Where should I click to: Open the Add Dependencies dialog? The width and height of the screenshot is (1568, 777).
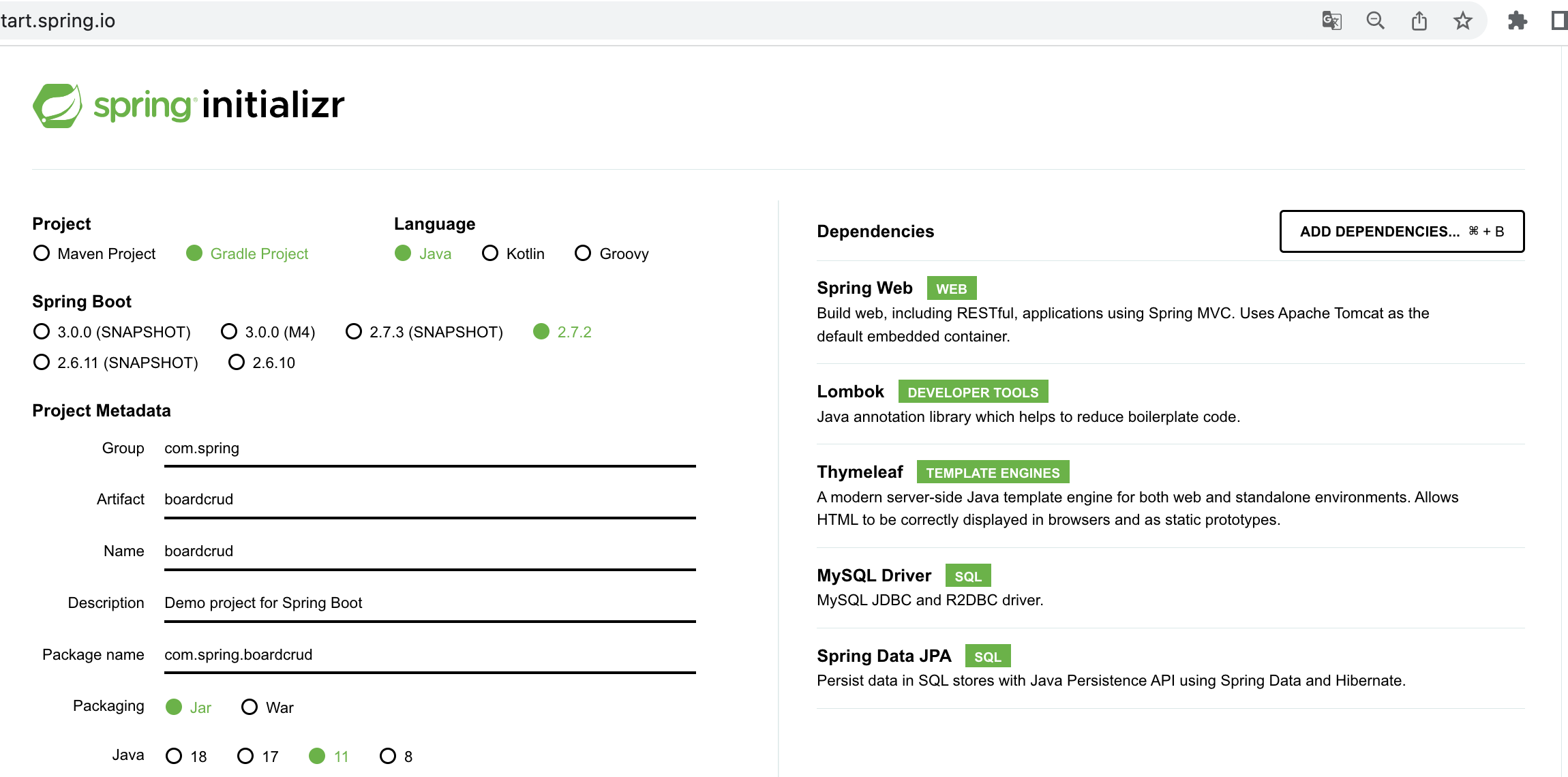[x=1402, y=232]
